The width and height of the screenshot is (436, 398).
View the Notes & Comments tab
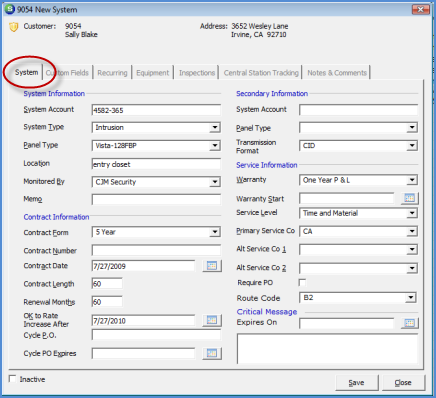[337, 73]
